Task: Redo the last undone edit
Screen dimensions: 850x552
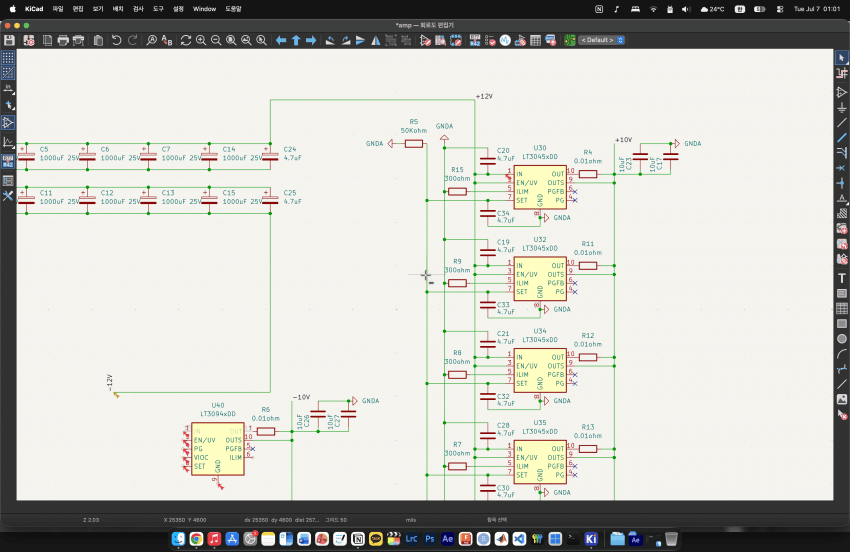Action: click(132, 40)
